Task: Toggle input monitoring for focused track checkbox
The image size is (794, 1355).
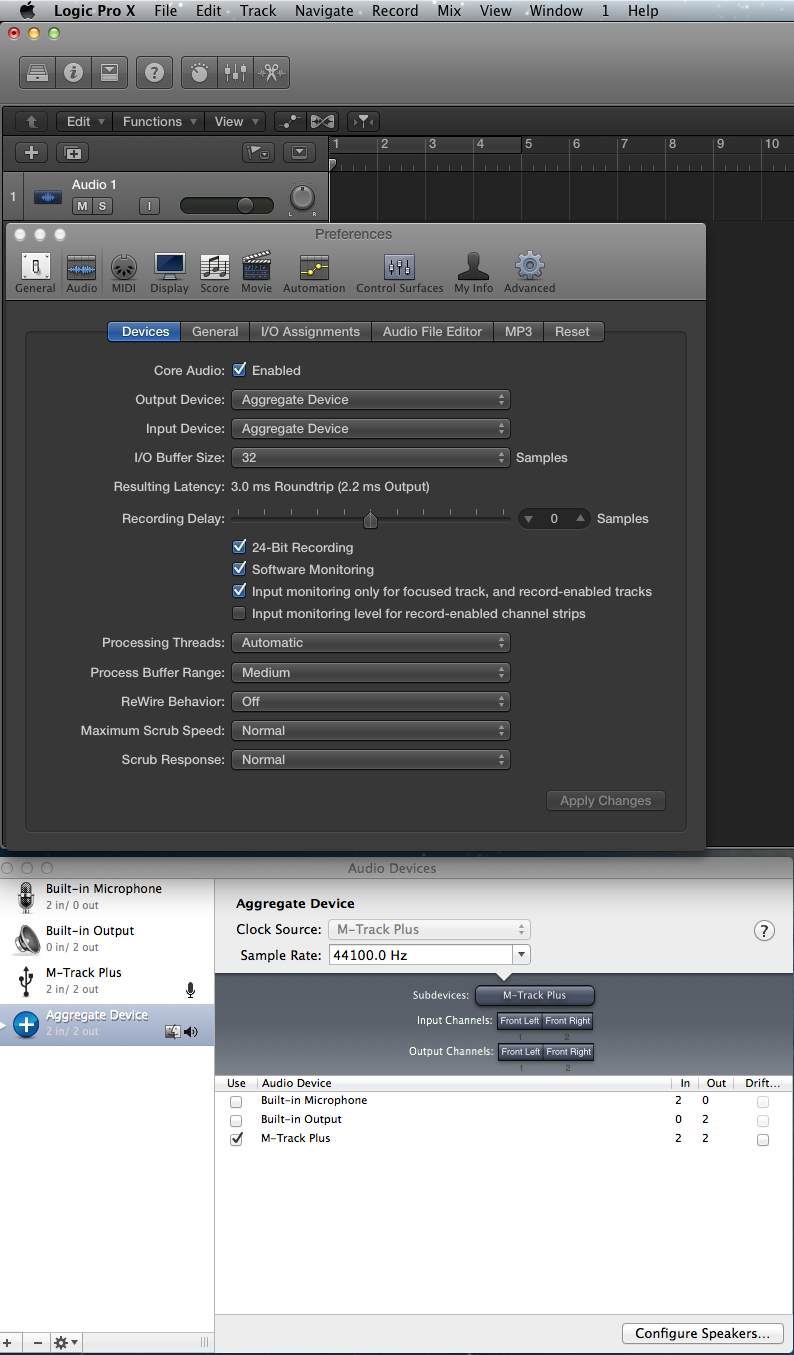Action: pos(239,591)
